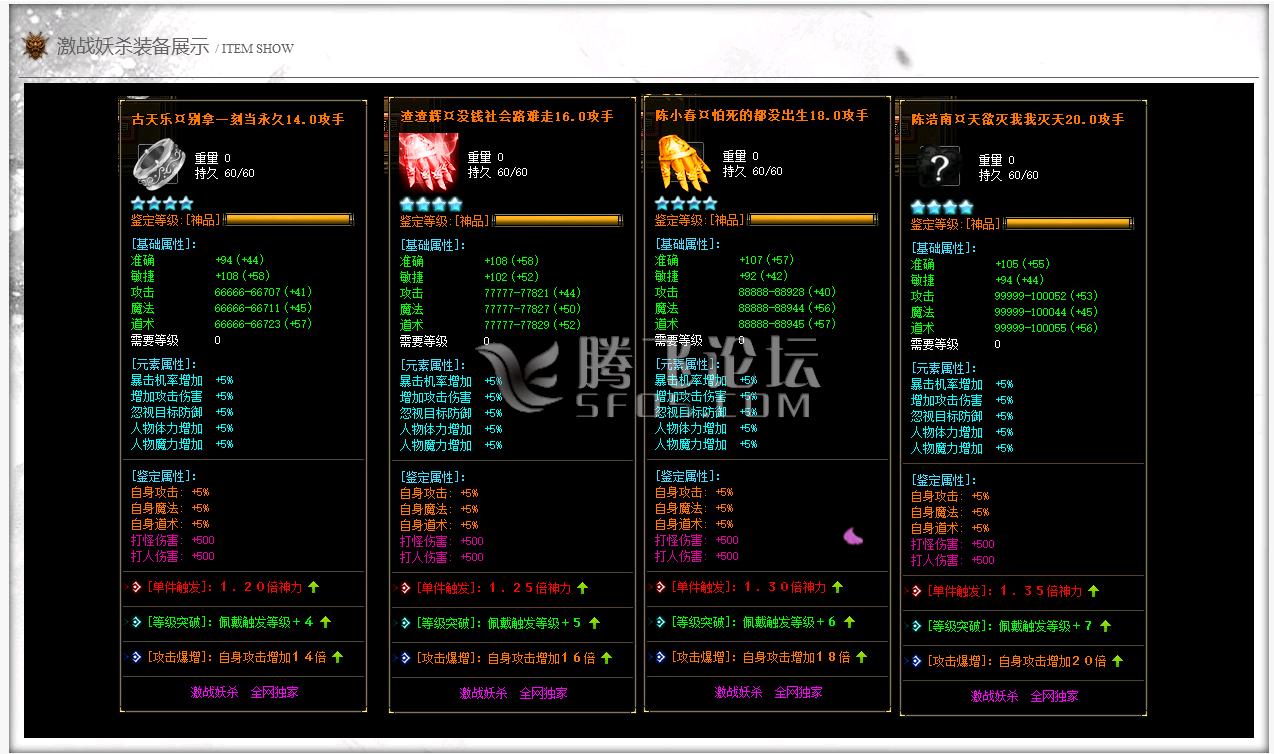Screen dimensions: 1274x754
Task: Click the question mark item icon
Action: [939, 167]
